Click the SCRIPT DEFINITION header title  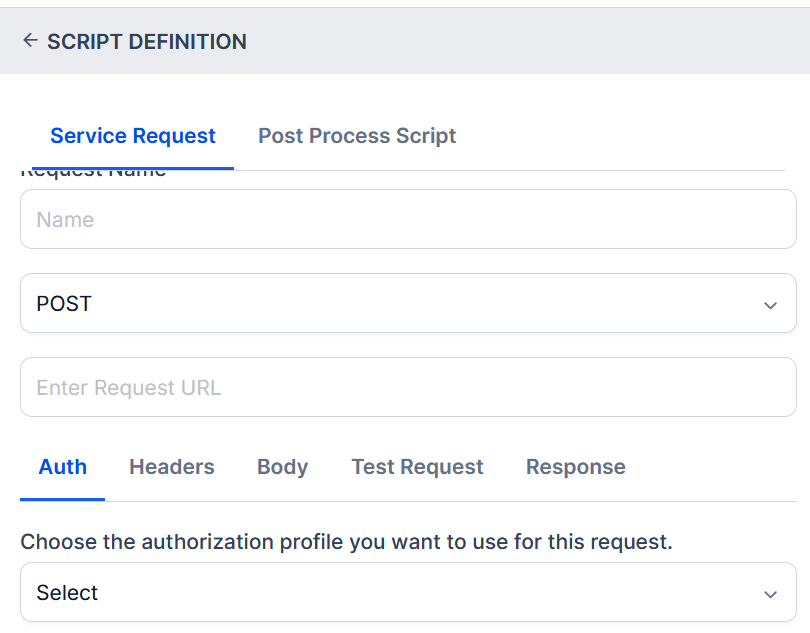click(147, 41)
